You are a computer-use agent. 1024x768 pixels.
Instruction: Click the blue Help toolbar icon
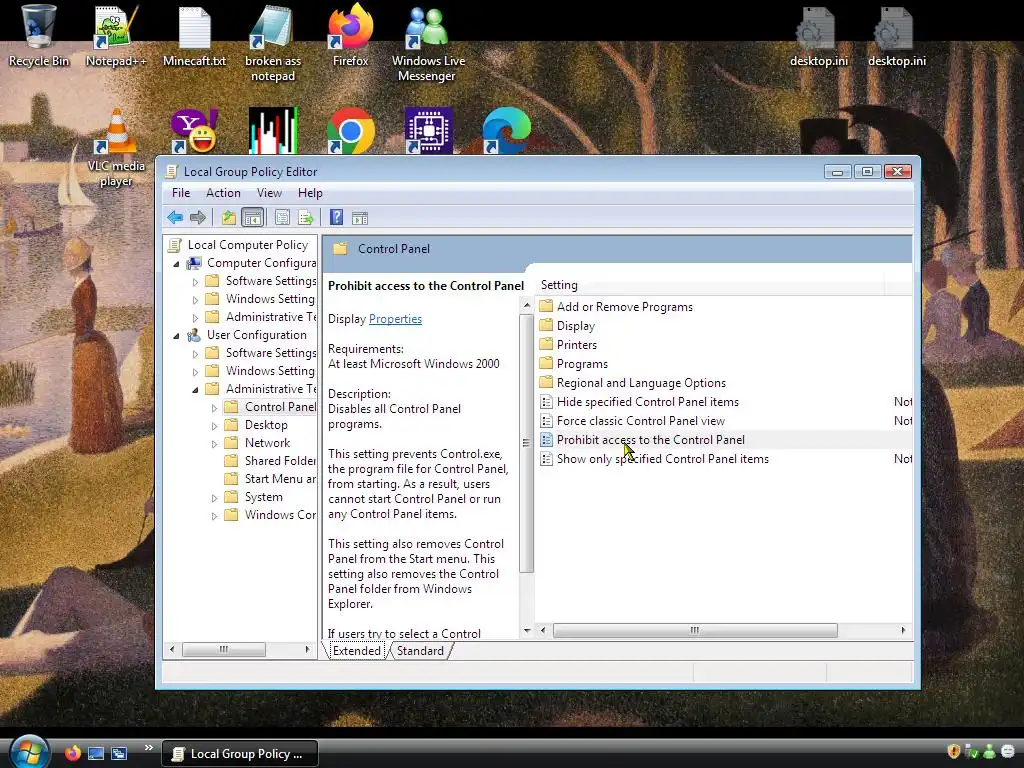pyautogui.click(x=336, y=217)
